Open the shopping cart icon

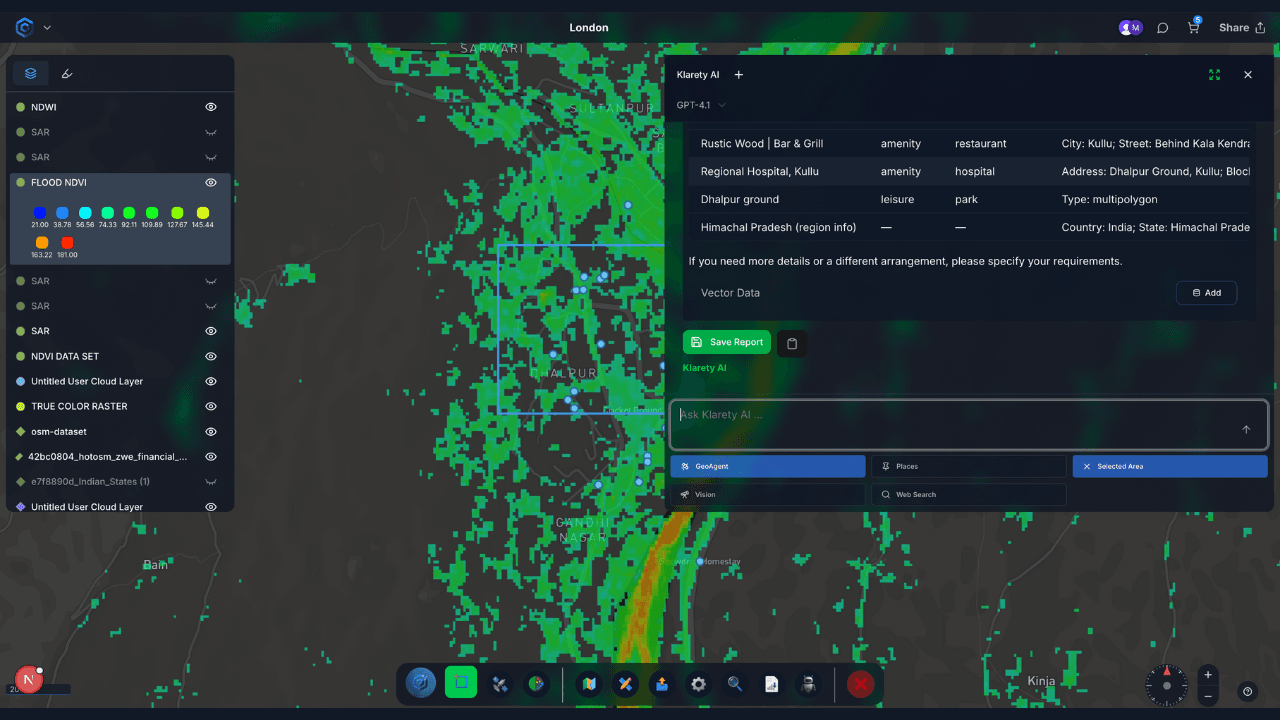click(x=1193, y=28)
